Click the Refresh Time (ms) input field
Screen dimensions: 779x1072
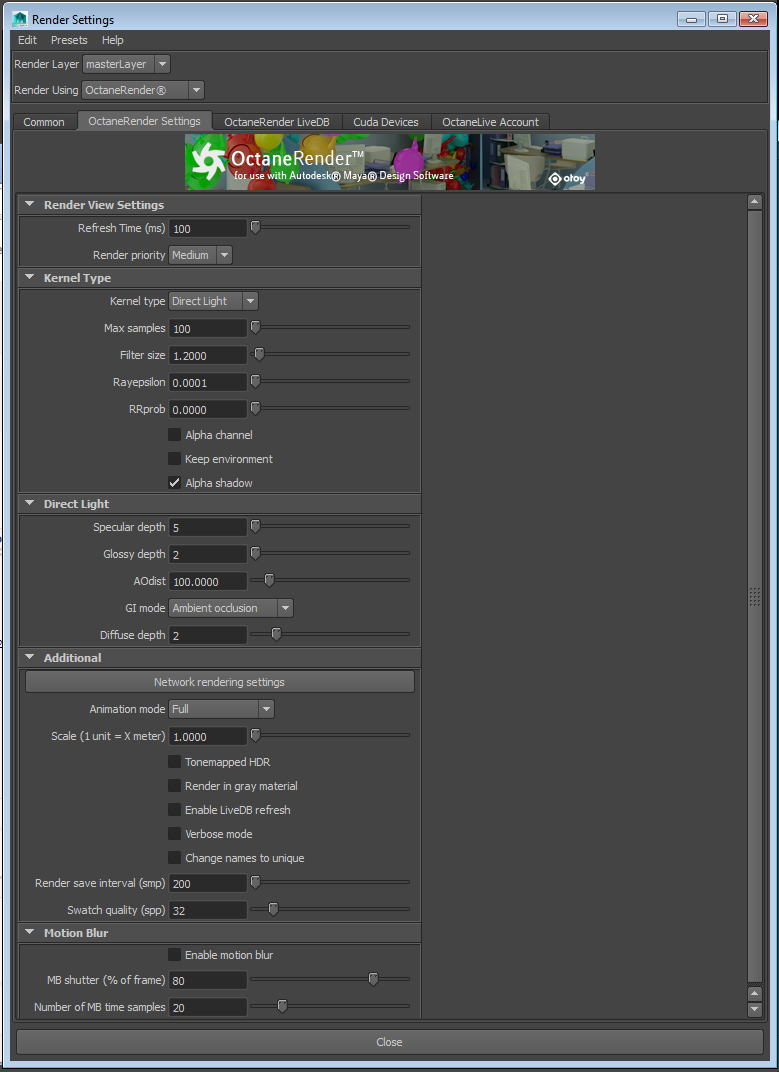[x=208, y=228]
